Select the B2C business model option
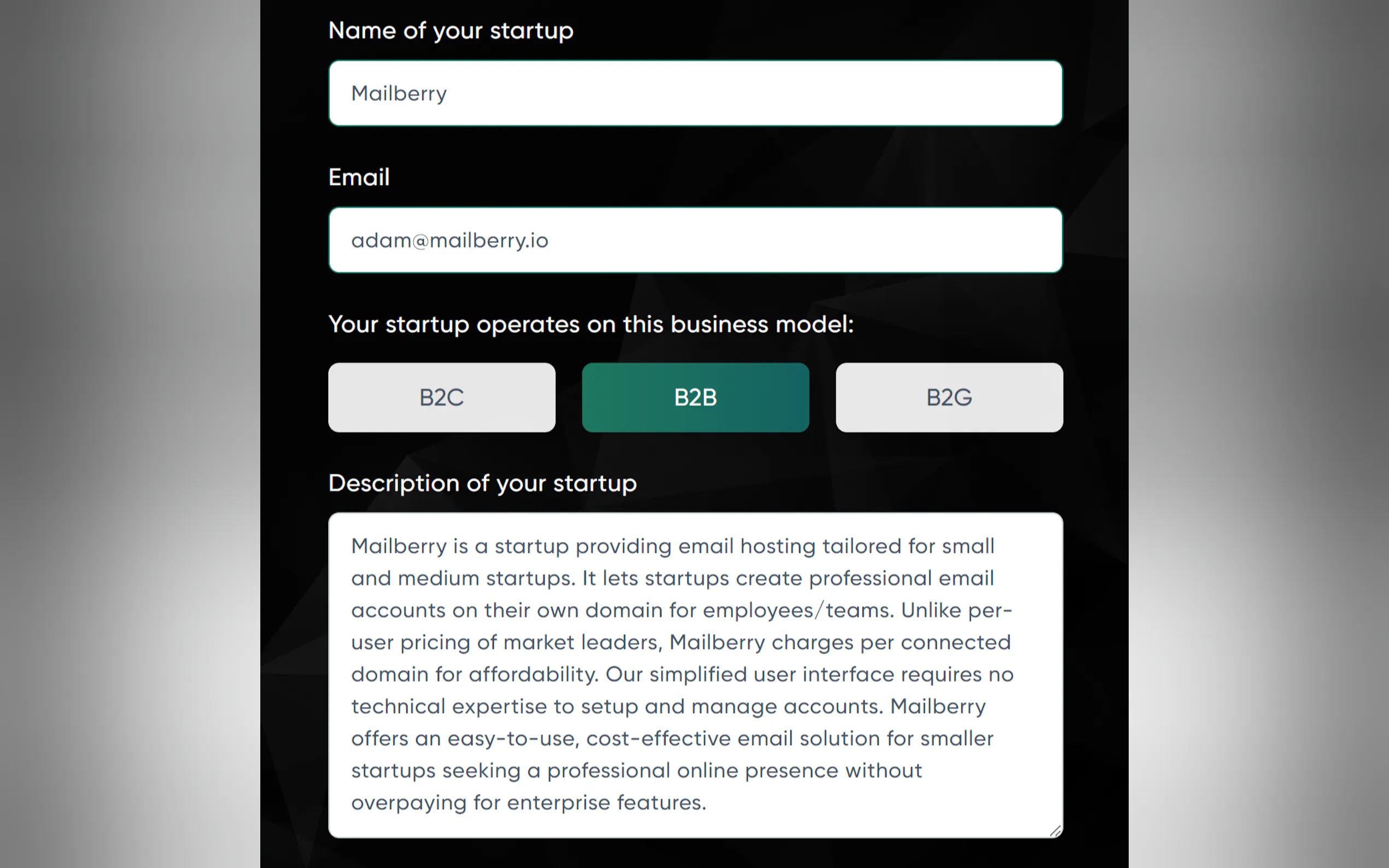Viewport: 1389px width, 868px height. [441, 397]
